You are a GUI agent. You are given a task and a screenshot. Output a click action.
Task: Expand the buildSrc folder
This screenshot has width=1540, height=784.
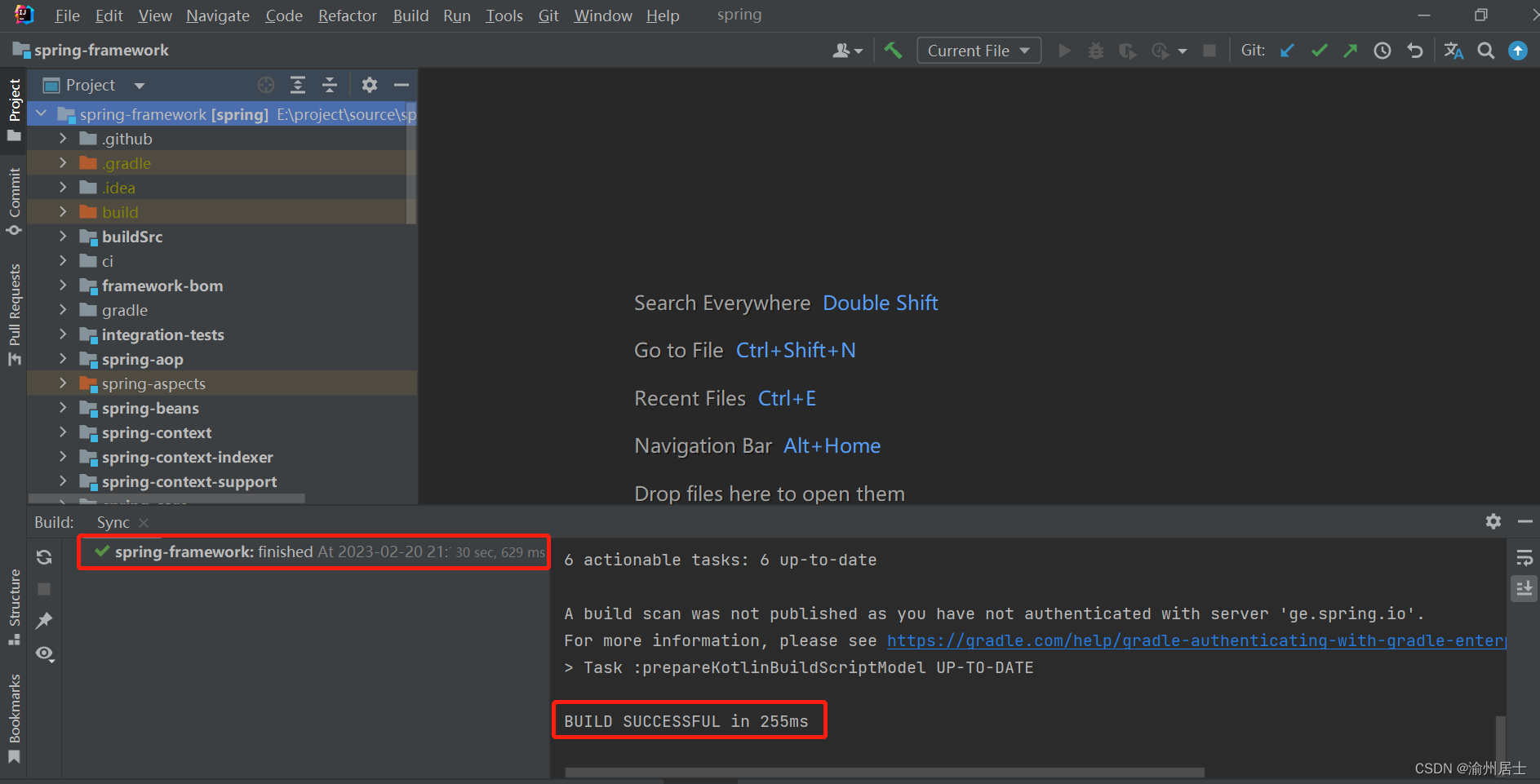click(63, 237)
